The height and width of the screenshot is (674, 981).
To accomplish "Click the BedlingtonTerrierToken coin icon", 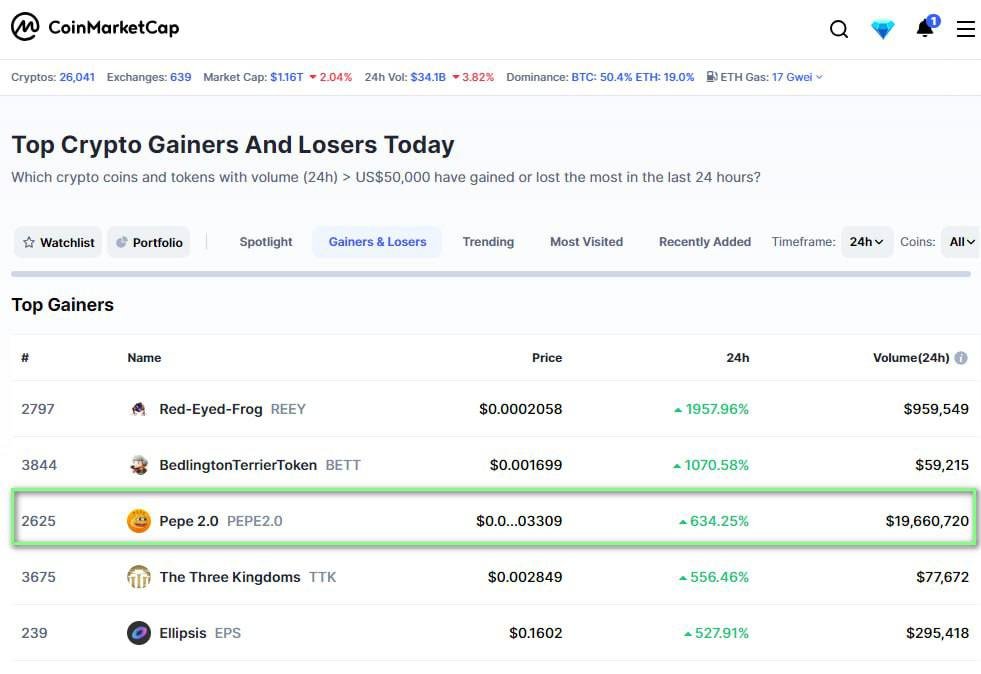I will (x=139, y=465).
